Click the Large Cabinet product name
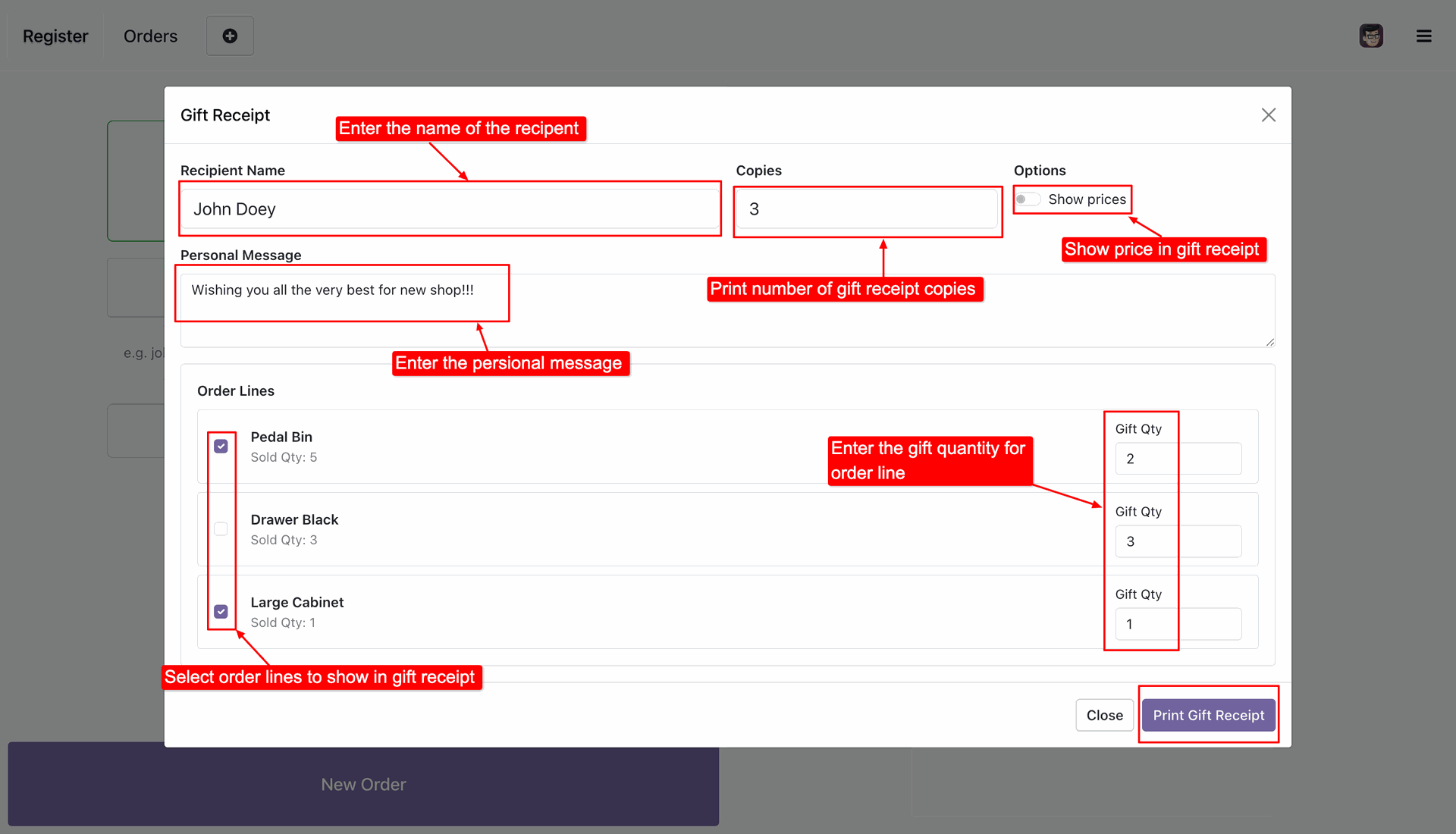Viewport: 1456px width, 834px height. [x=297, y=602]
